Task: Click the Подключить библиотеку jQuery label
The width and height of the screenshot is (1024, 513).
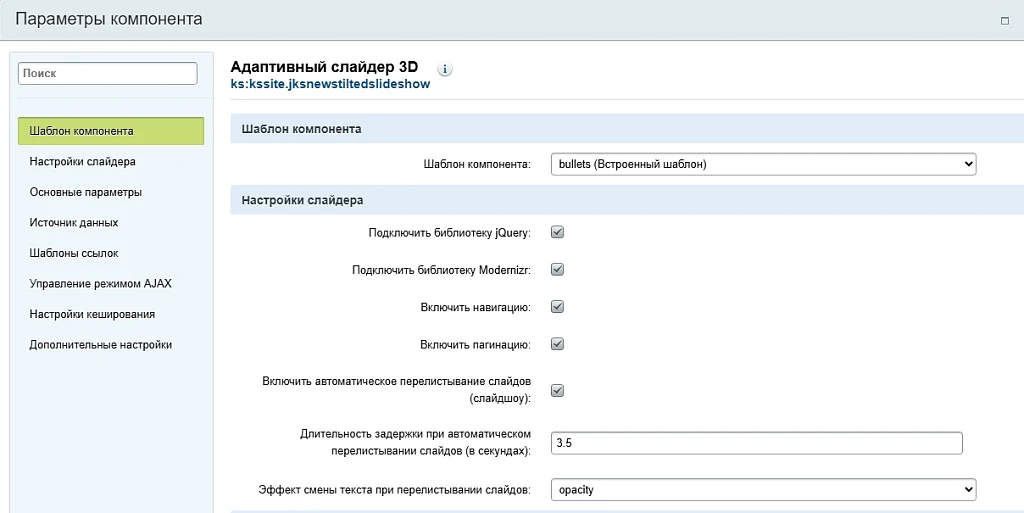Action: [x=449, y=232]
